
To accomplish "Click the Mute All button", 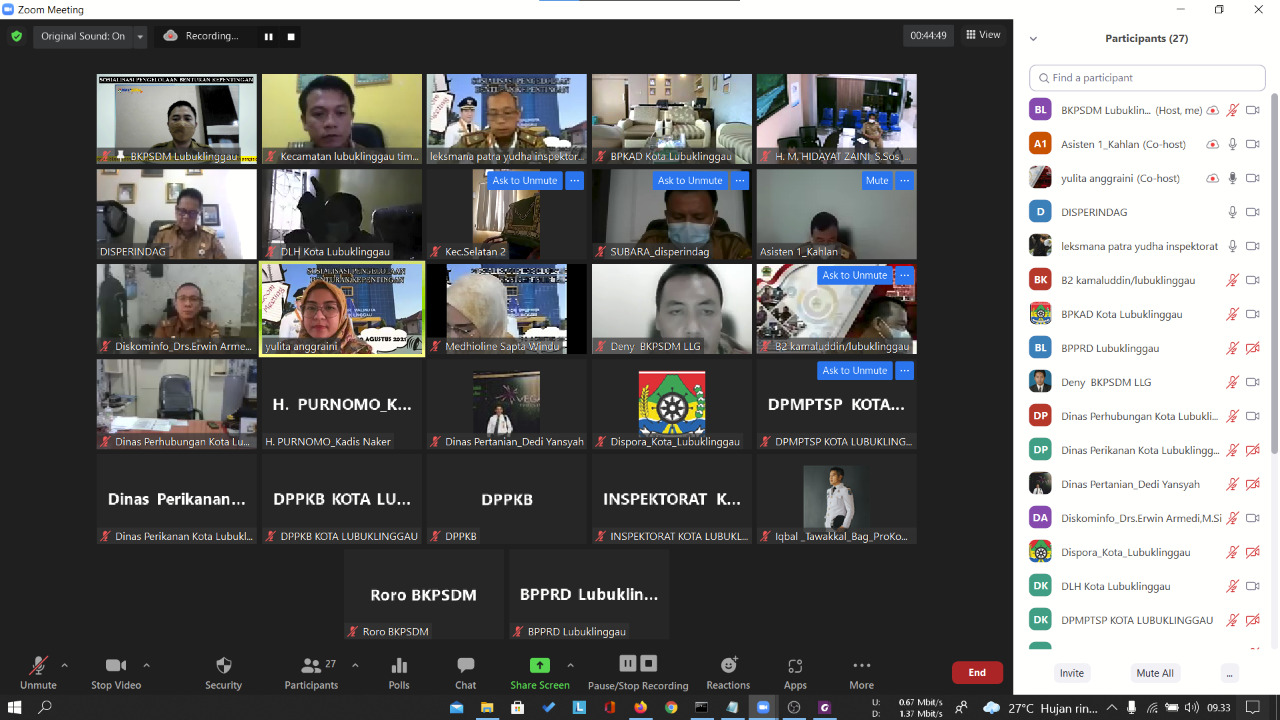I will (1154, 673).
